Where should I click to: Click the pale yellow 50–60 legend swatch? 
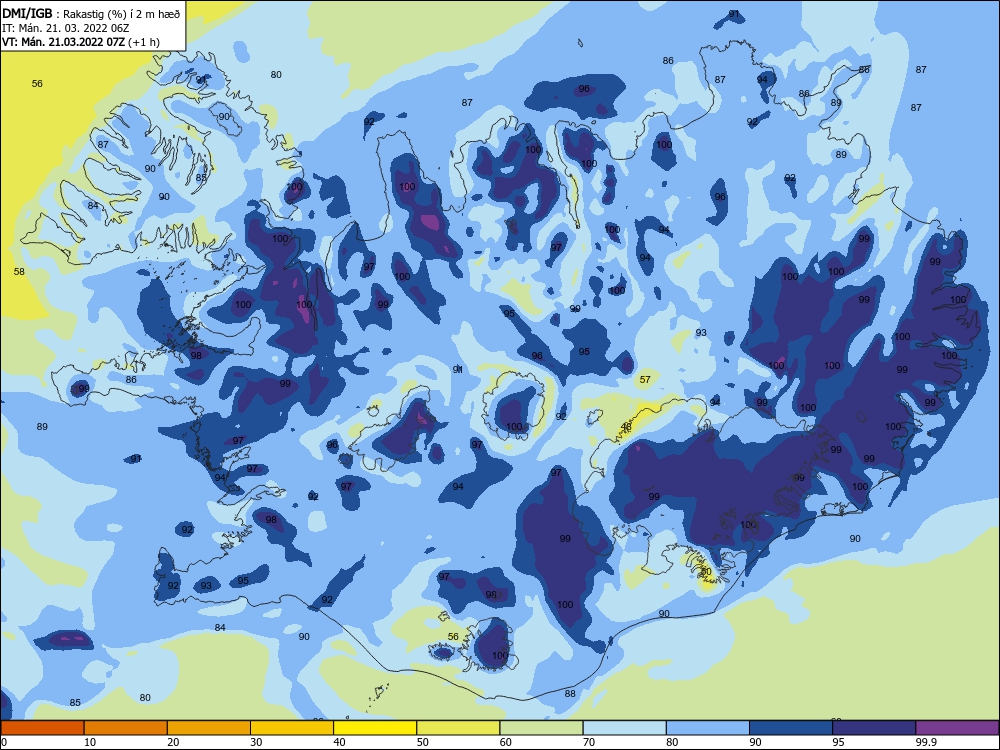(458, 728)
